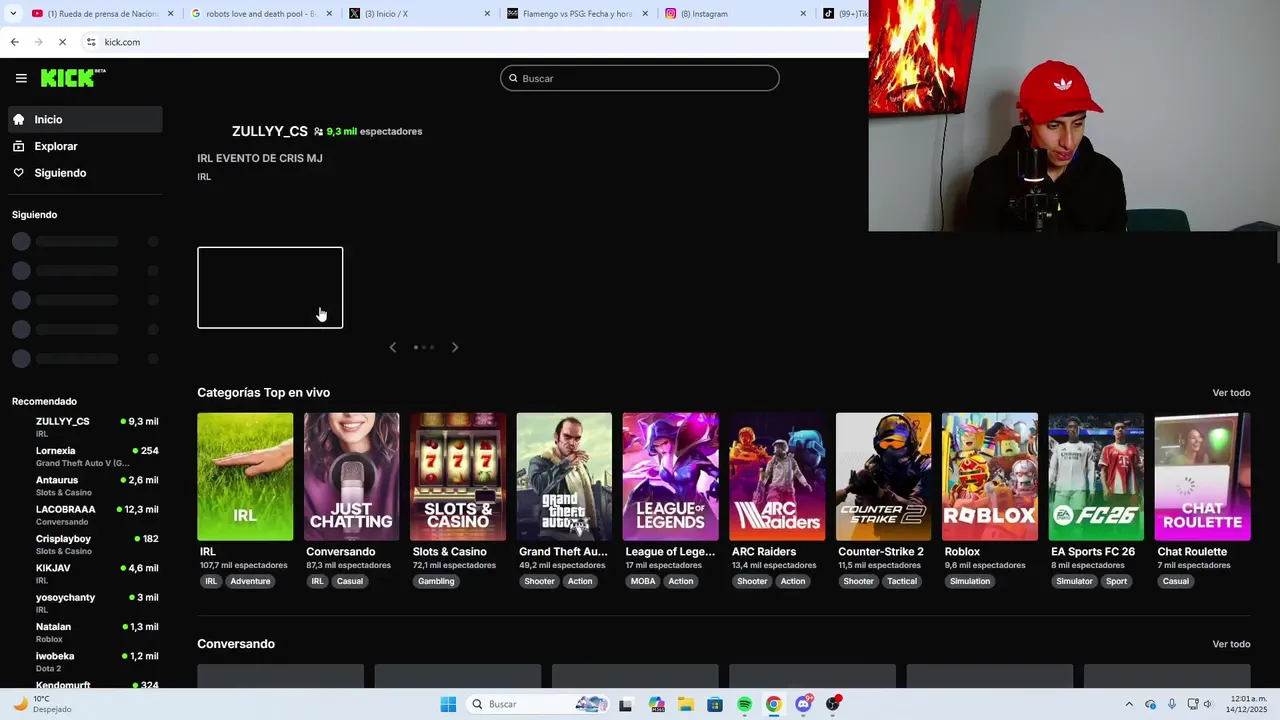Show hidden system tray icons chevron

[x=1129, y=704]
